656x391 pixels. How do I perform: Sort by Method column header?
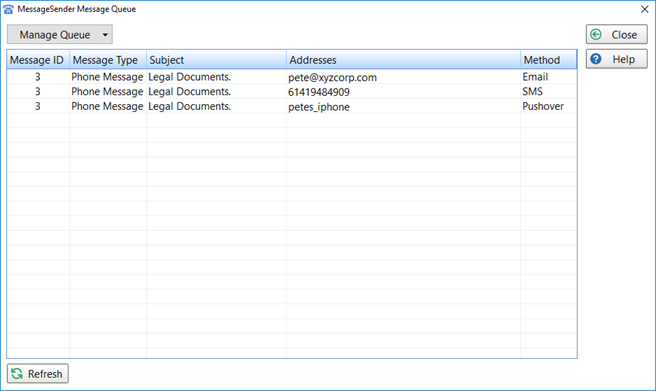pos(548,60)
